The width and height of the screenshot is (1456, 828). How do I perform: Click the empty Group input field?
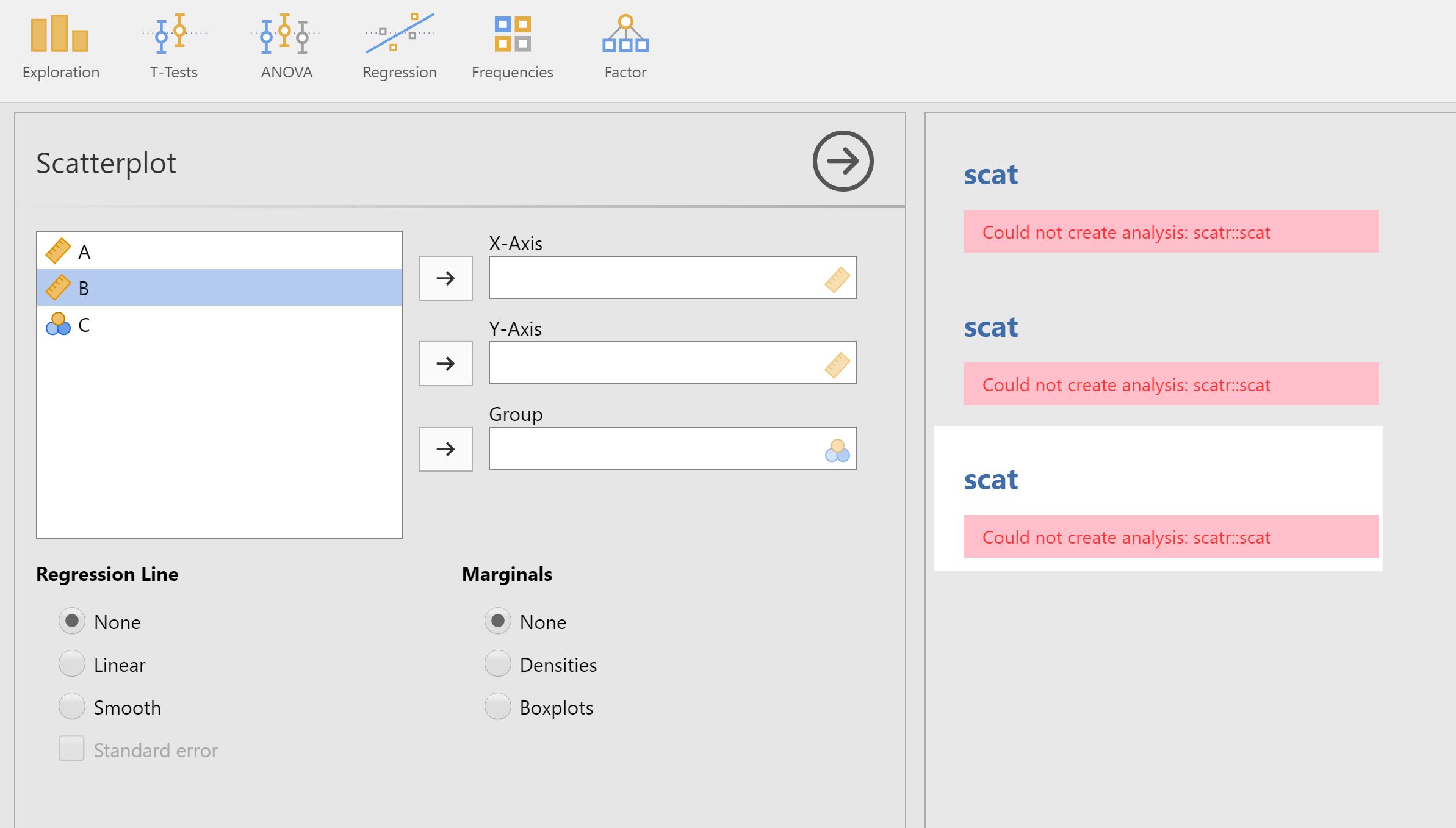pyautogui.click(x=671, y=448)
